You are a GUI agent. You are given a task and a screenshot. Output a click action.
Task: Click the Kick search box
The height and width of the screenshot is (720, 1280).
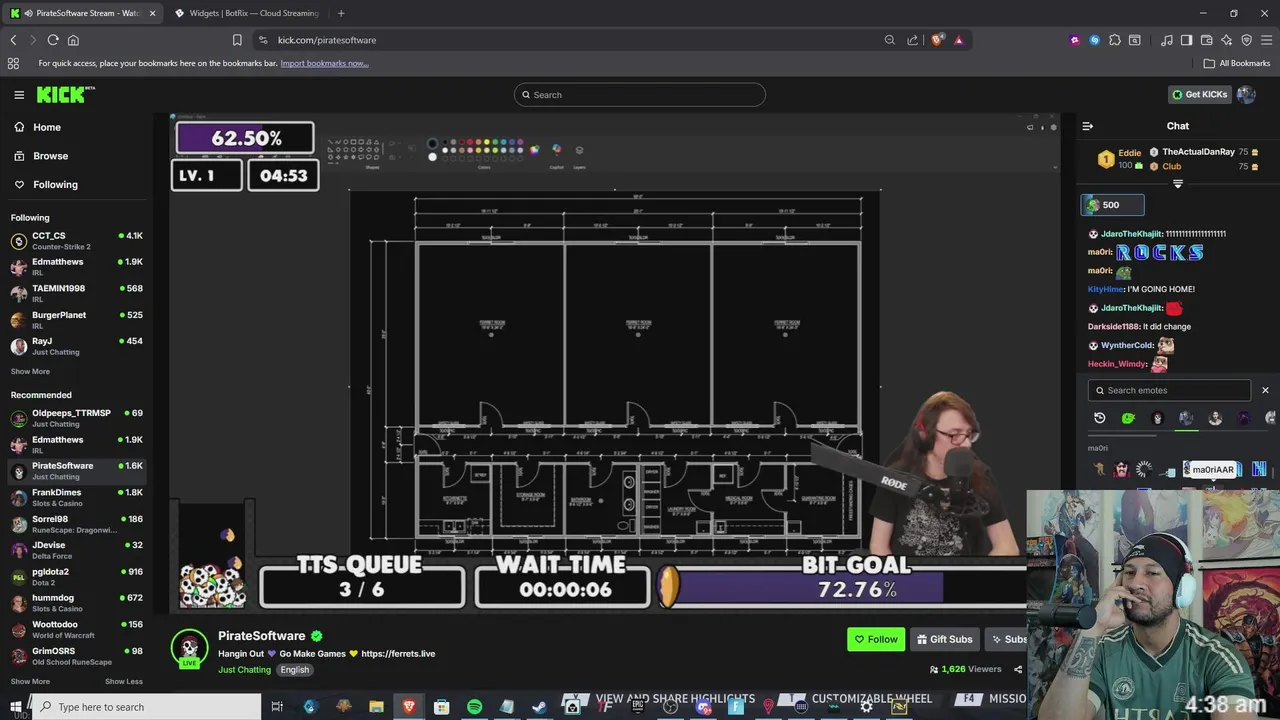tap(640, 95)
